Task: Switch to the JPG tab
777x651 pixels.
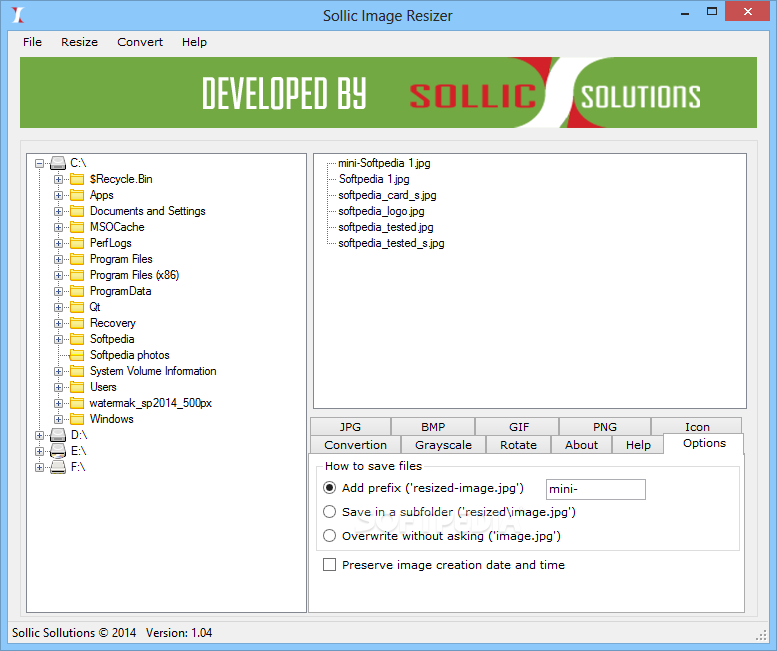Action: pos(350,427)
